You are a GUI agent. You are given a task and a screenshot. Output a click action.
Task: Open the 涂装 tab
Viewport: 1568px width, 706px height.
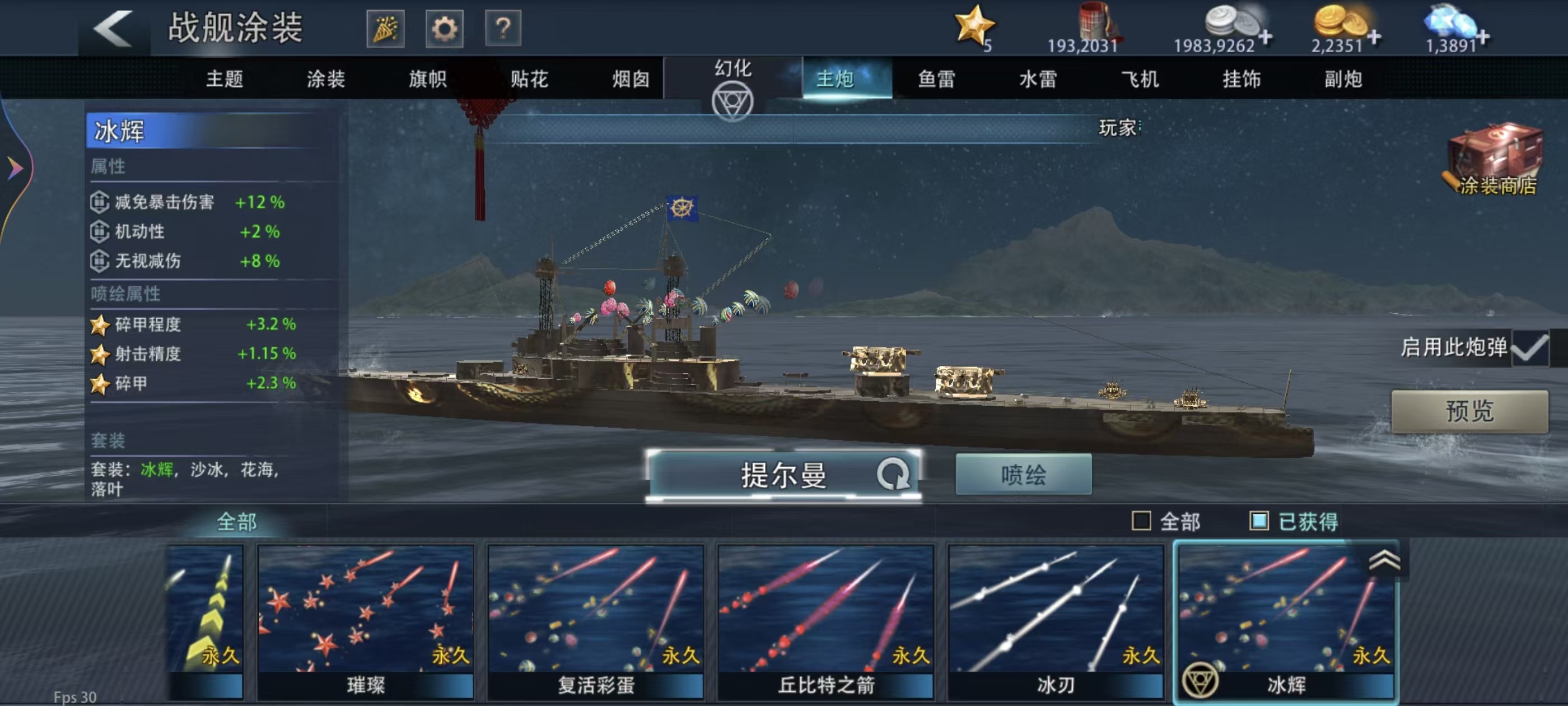click(326, 78)
